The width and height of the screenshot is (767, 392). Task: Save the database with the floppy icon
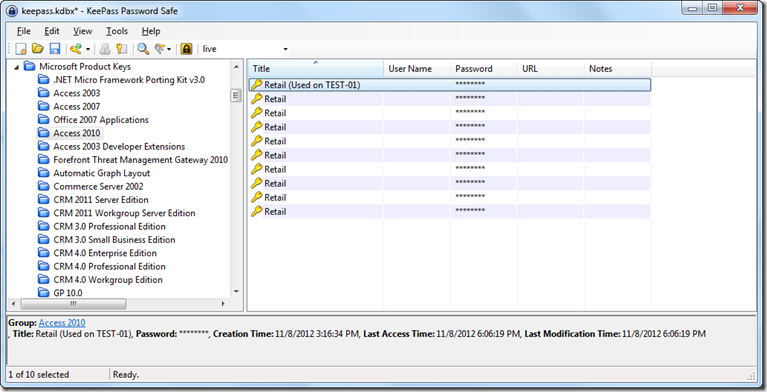(x=55, y=49)
